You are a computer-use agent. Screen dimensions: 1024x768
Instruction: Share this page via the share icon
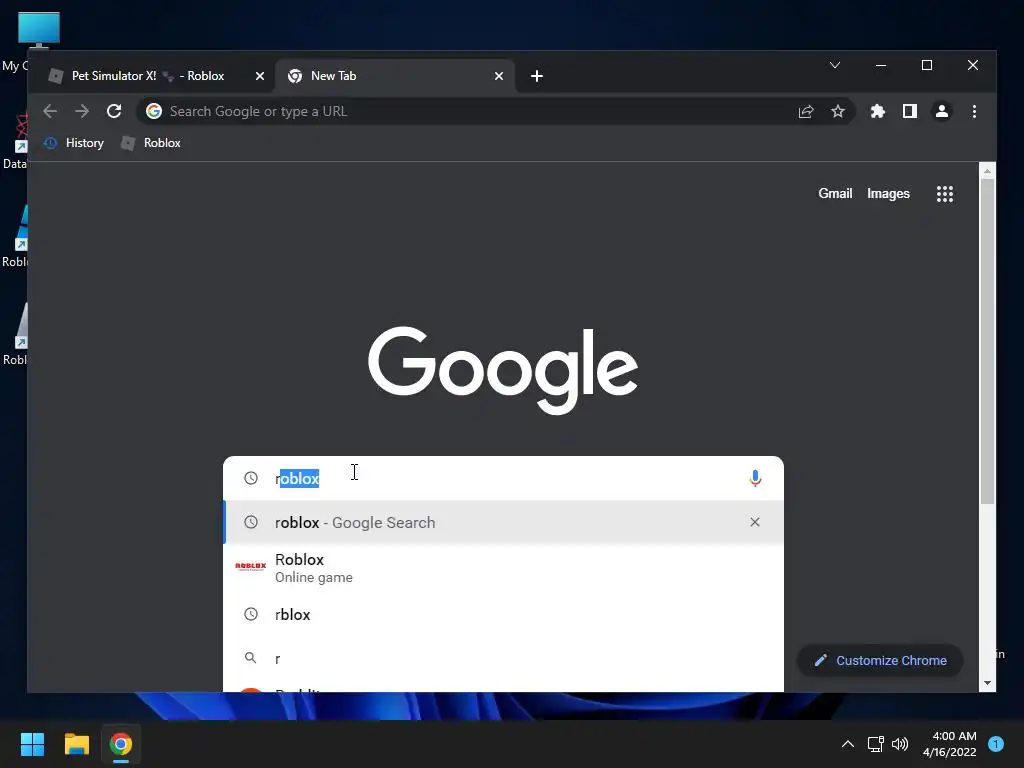click(x=806, y=112)
